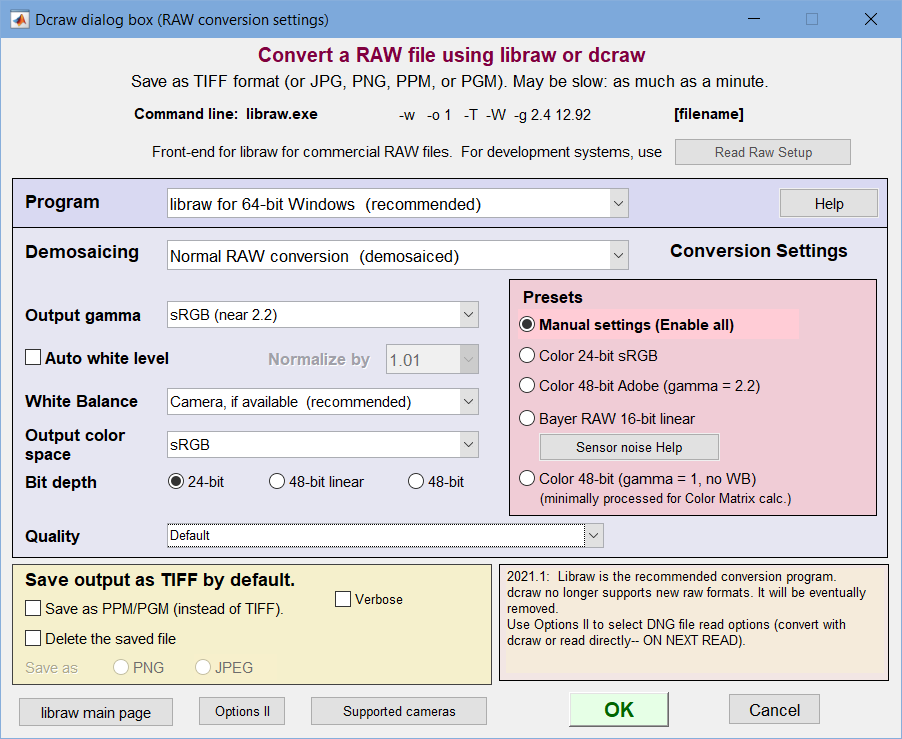The image size is (902, 739).
Task: Open Sensor noise Help
Action: pyautogui.click(x=629, y=447)
